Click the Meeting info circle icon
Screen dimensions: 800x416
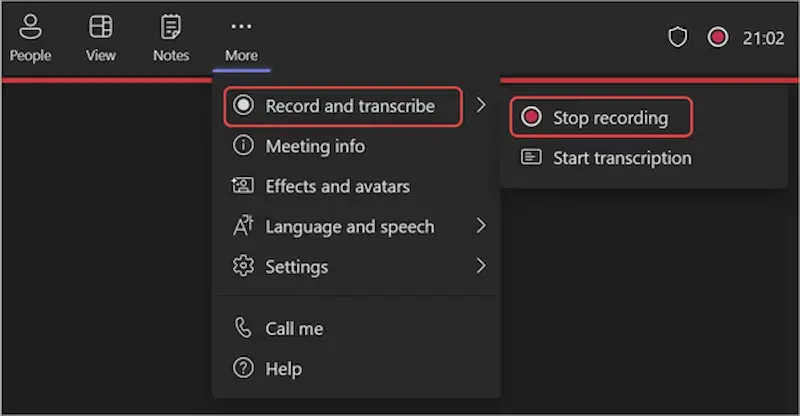243,146
